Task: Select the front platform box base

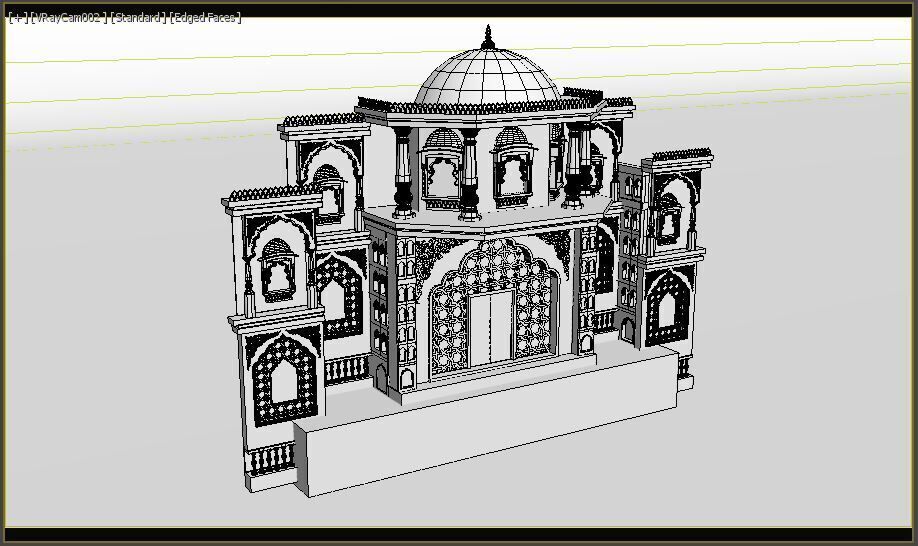Action: [486, 421]
